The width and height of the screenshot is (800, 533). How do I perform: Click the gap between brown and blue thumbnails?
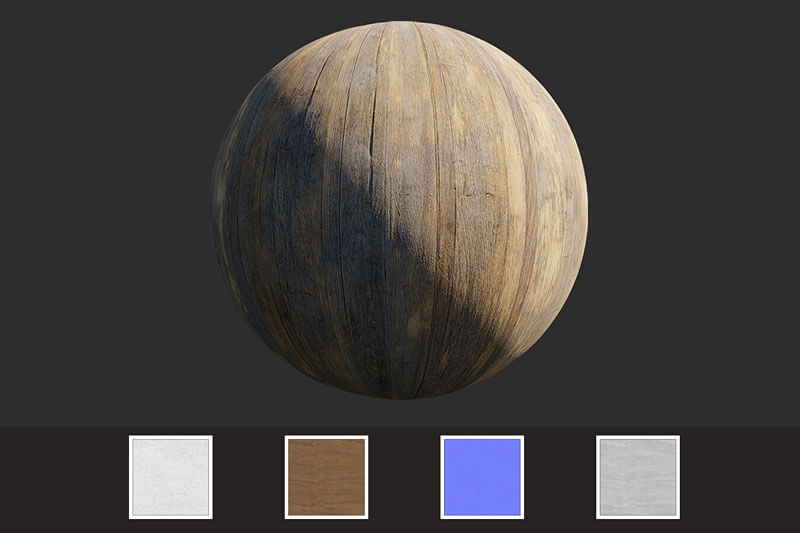pos(404,477)
